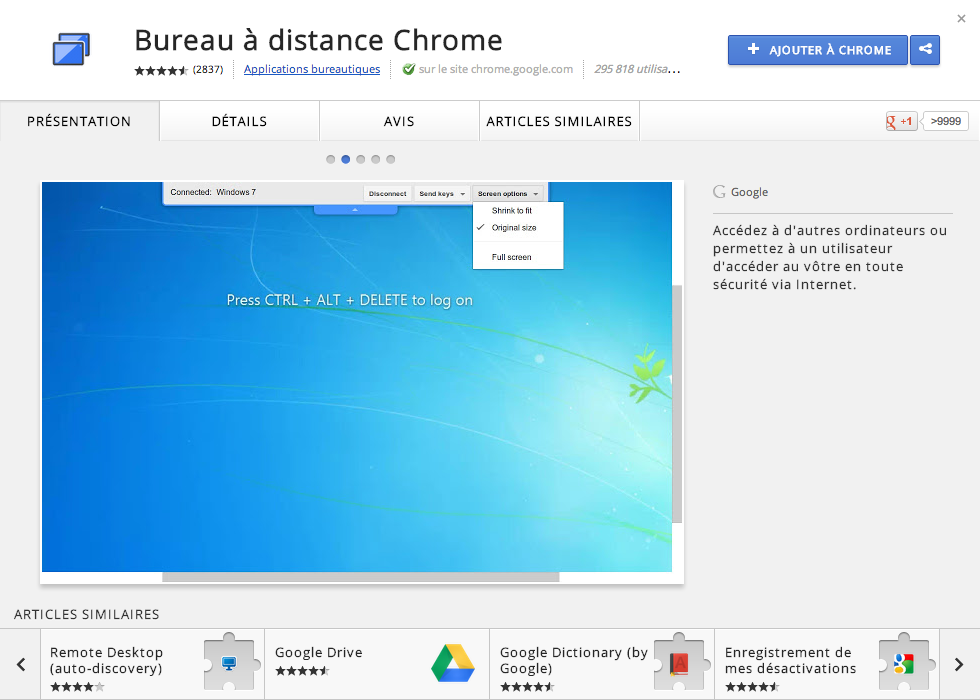Image resolution: width=980 pixels, height=700 pixels.
Task: Switch to the Articles similaires tab
Action: click(559, 121)
